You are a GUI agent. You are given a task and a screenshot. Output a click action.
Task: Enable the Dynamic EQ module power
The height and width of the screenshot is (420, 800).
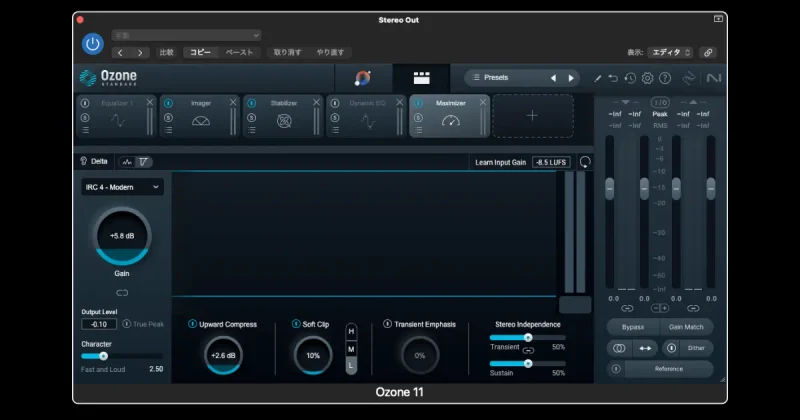coord(335,103)
